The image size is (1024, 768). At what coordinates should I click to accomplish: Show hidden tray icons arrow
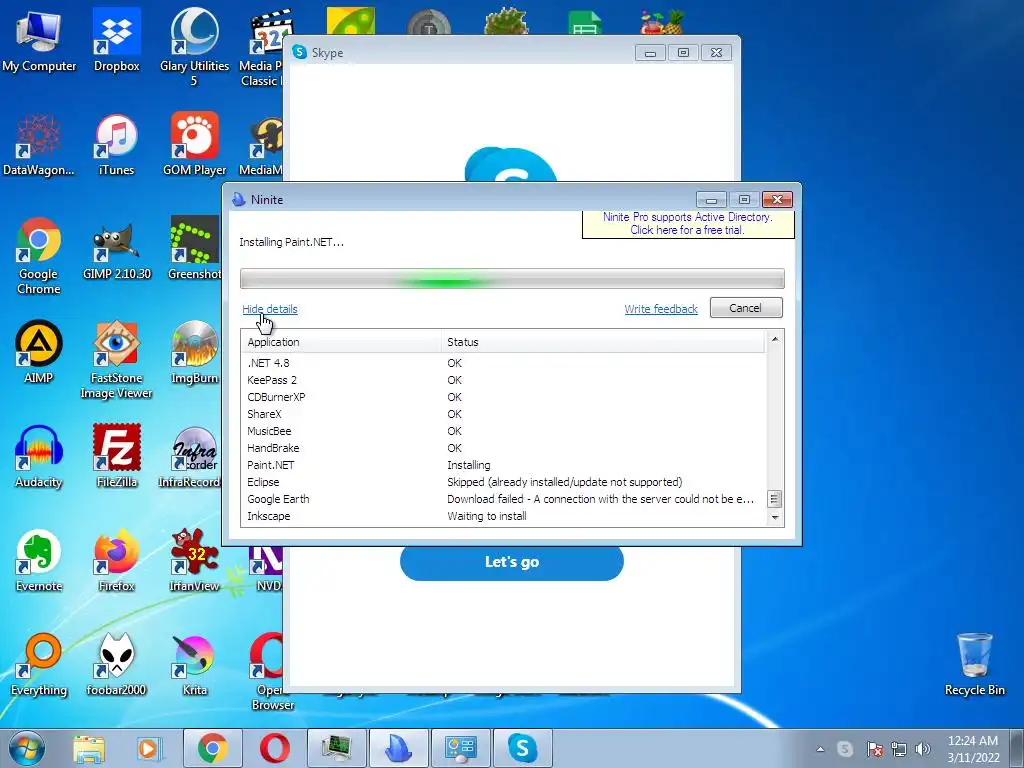(x=820, y=749)
